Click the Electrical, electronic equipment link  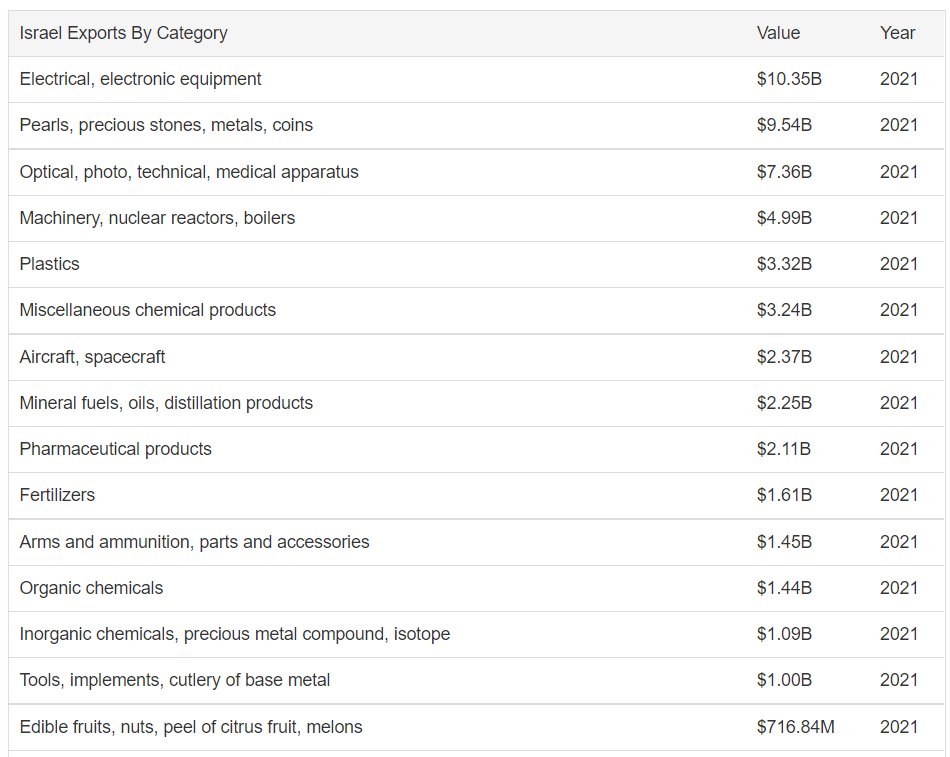pyautogui.click(x=140, y=79)
